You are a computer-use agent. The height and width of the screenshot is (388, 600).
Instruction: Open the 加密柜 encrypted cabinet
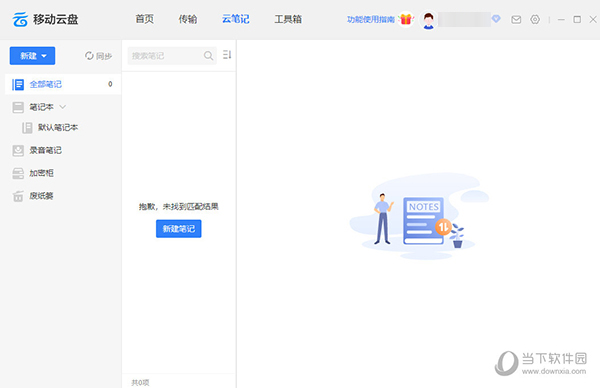click(41, 173)
